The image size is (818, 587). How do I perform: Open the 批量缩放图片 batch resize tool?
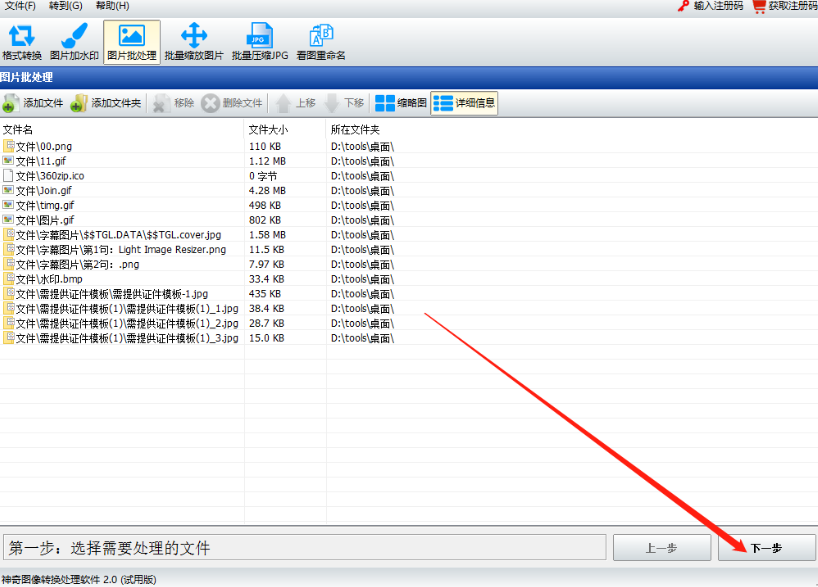[x=194, y=42]
